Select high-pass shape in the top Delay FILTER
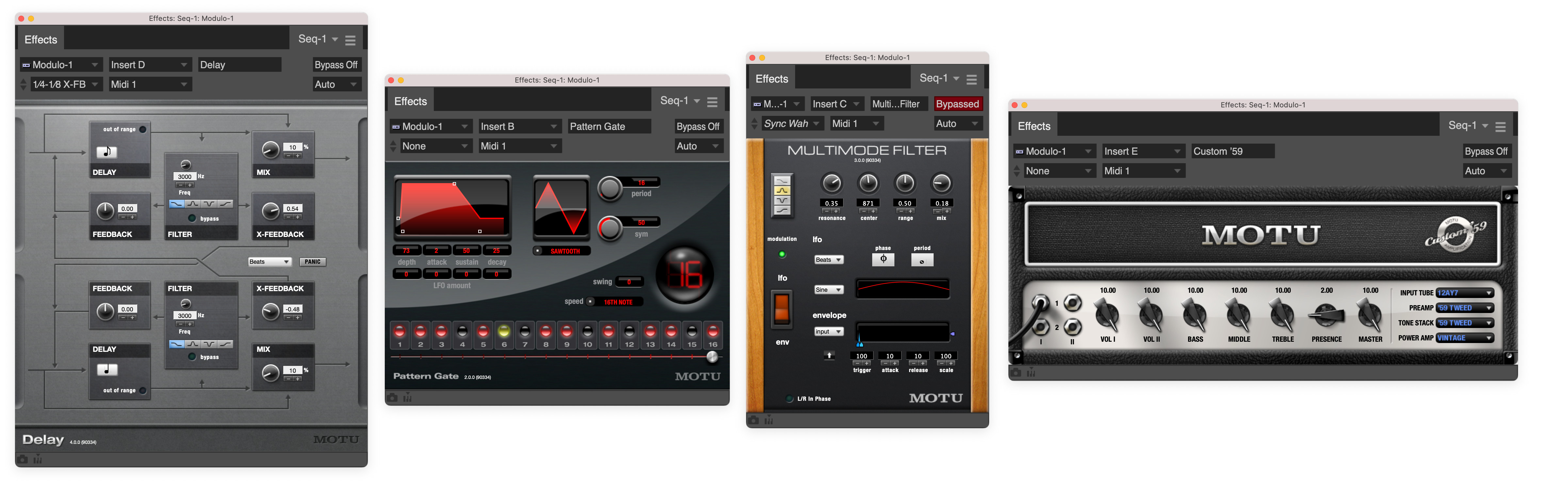This screenshot has width=1568, height=485. (225, 204)
